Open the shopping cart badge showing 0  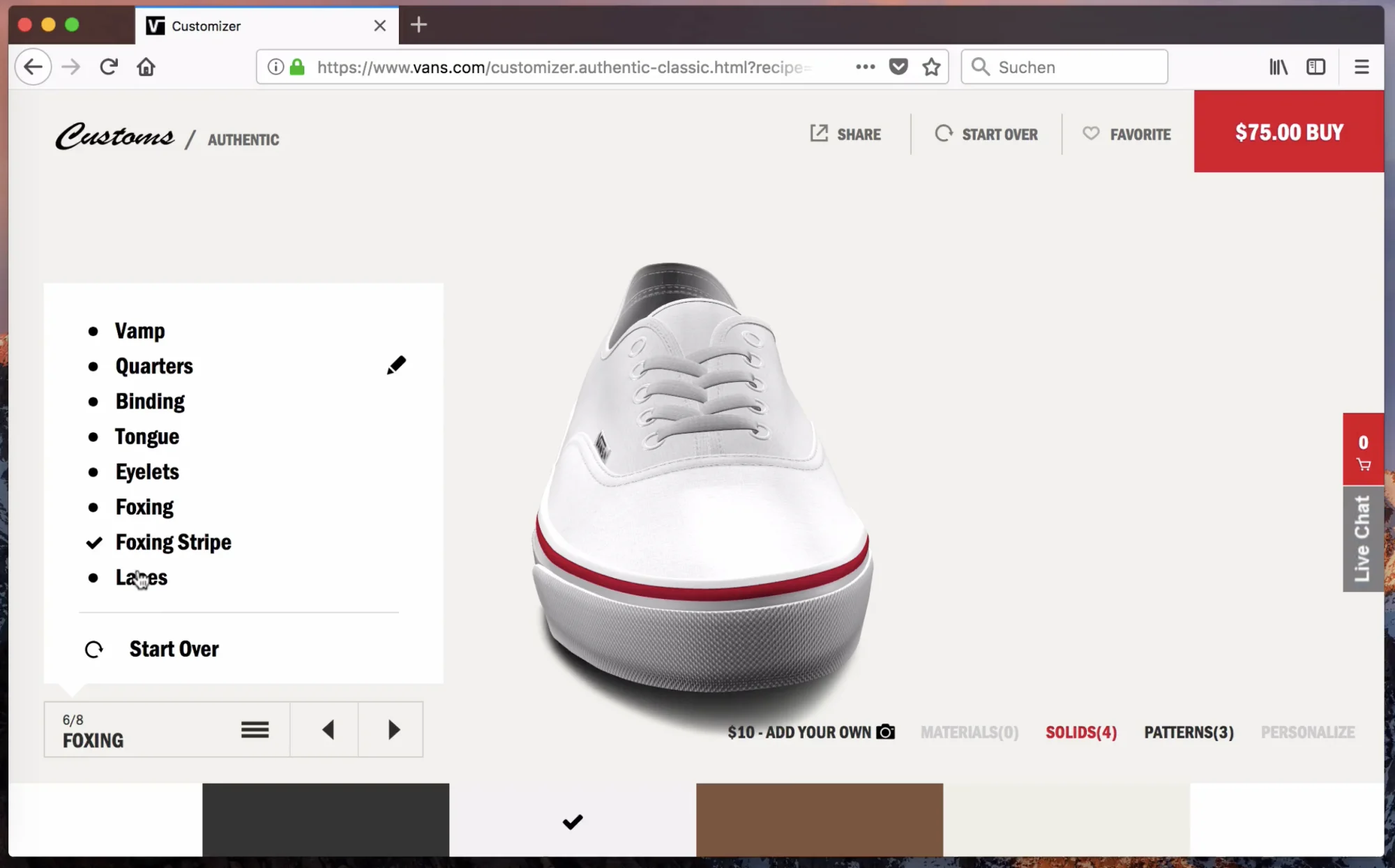(x=1364, y=450)
